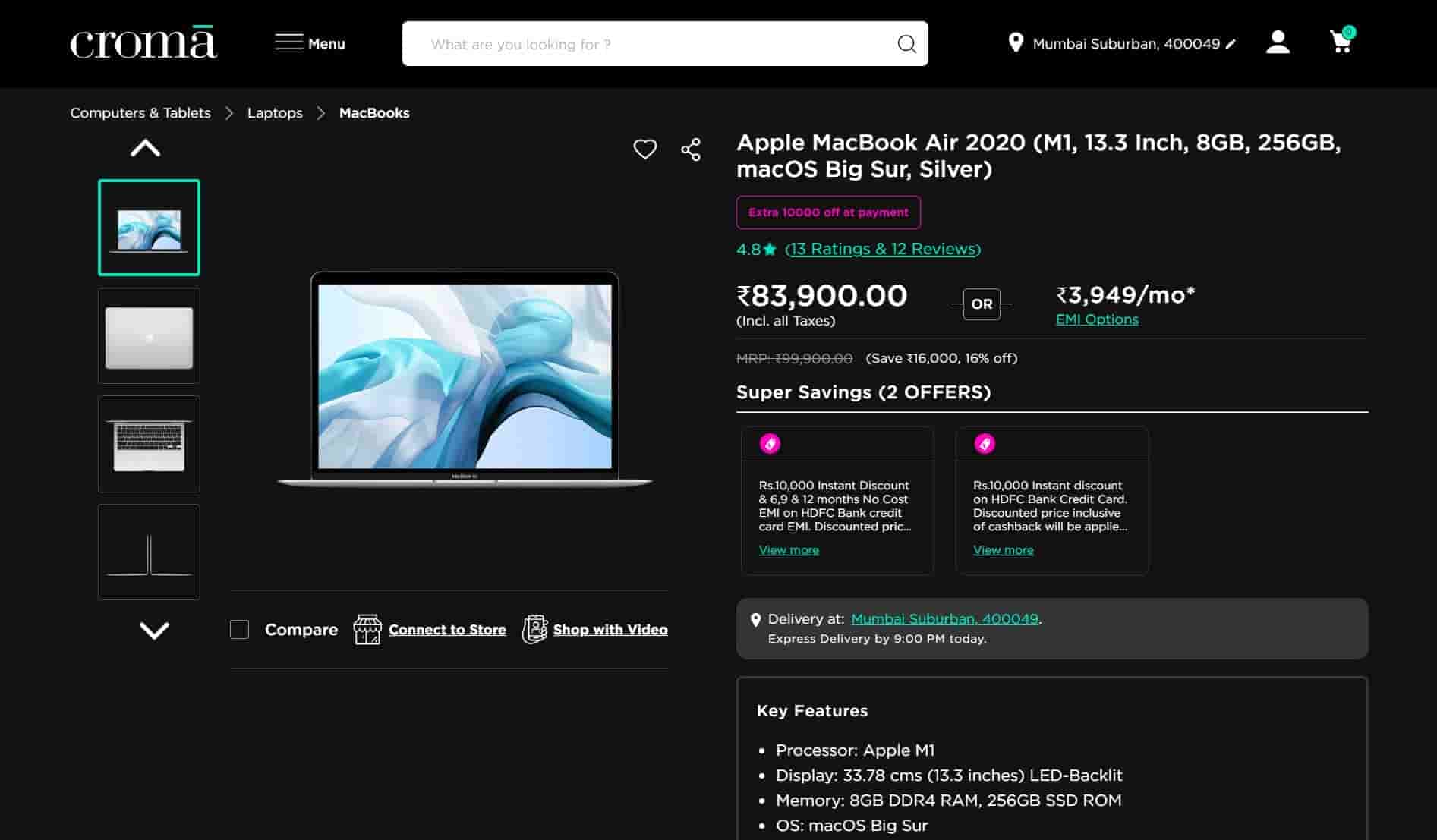This screenshot has height=840, width=1437.
Task: Click the pencil icon to edit location
Action: 1231,44
